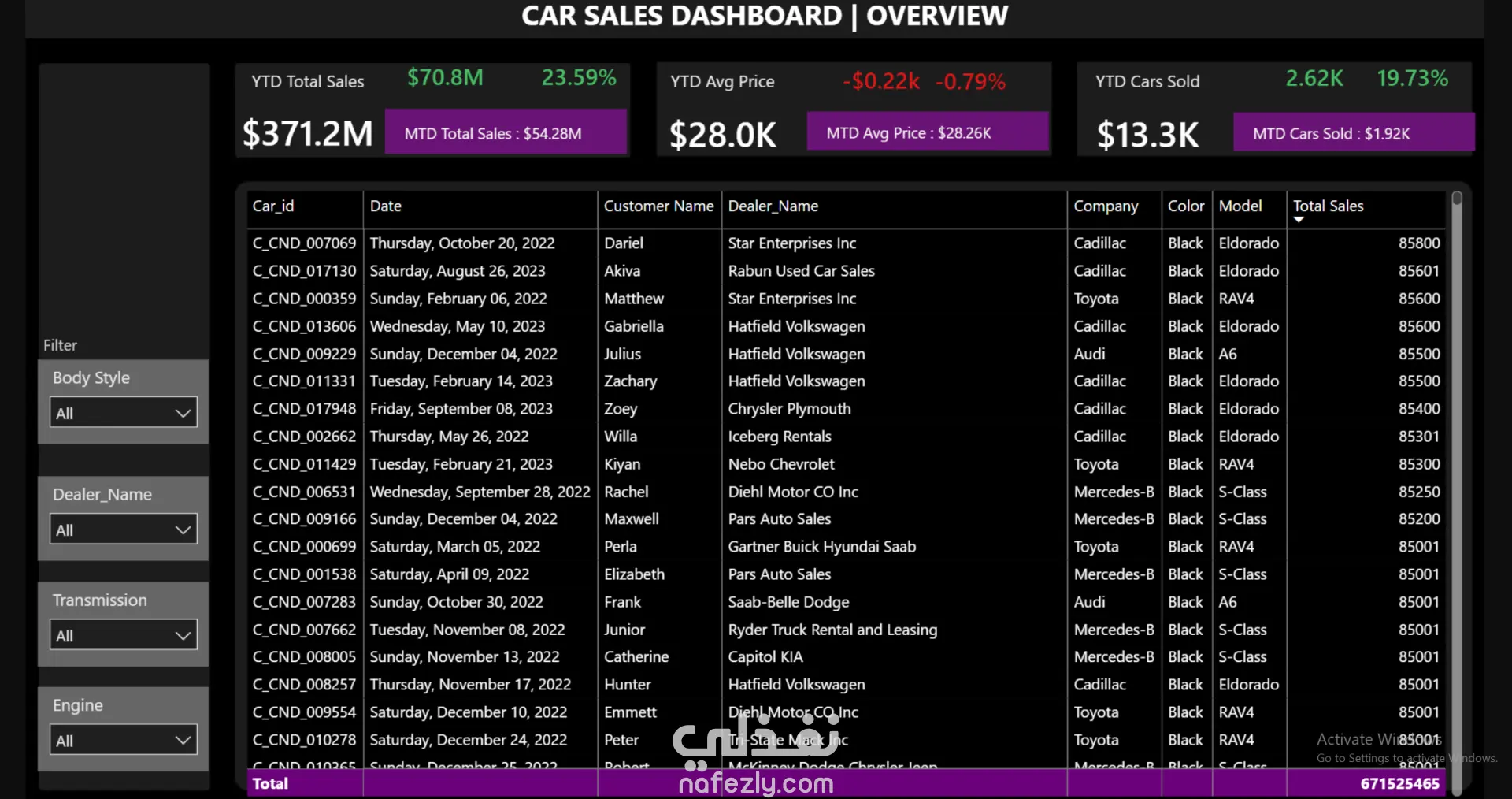Click dealer Saab-Belle Dodge

click(x=788, y=602)
